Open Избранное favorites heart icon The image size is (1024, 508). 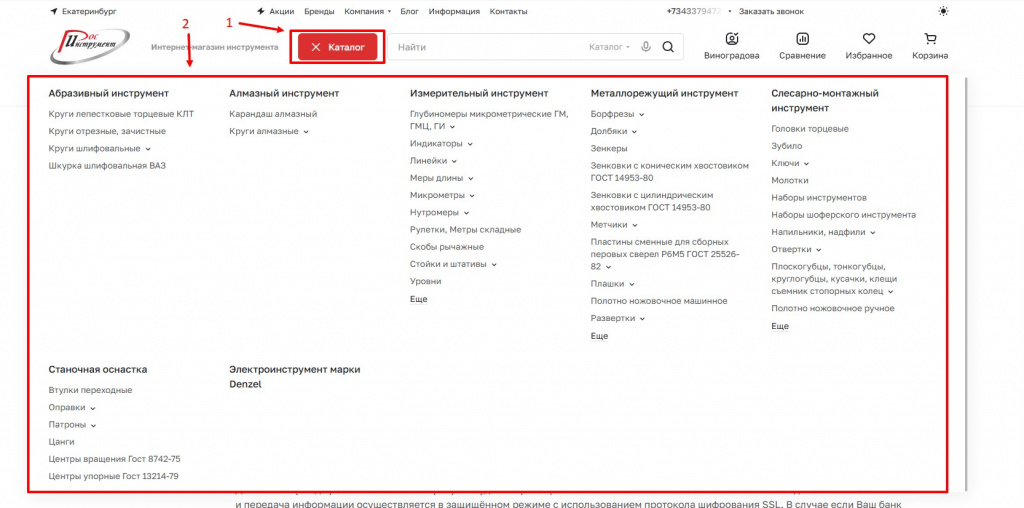(x=868, y=40)
